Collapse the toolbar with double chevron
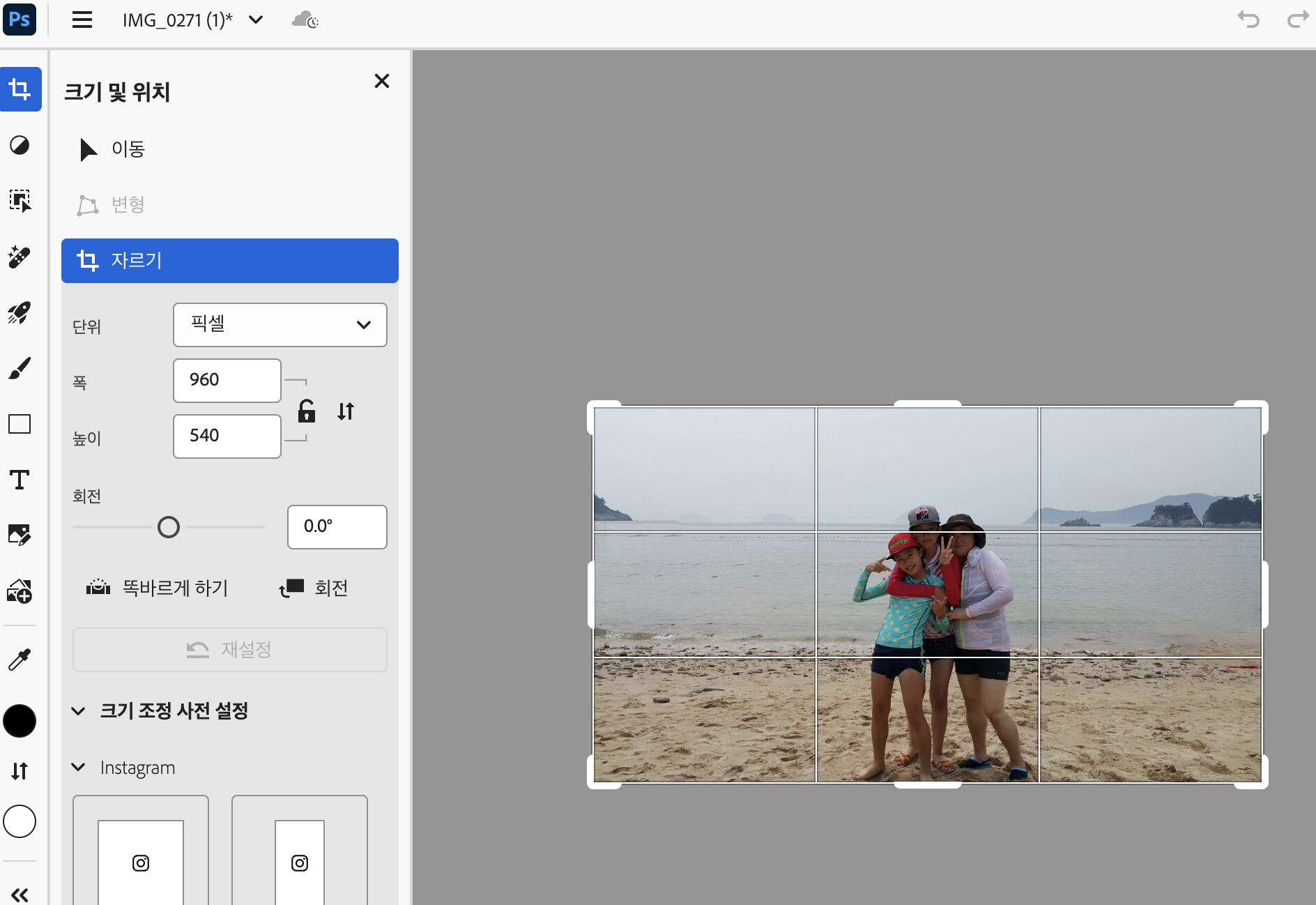1316x905 pixels. [20, 895]
